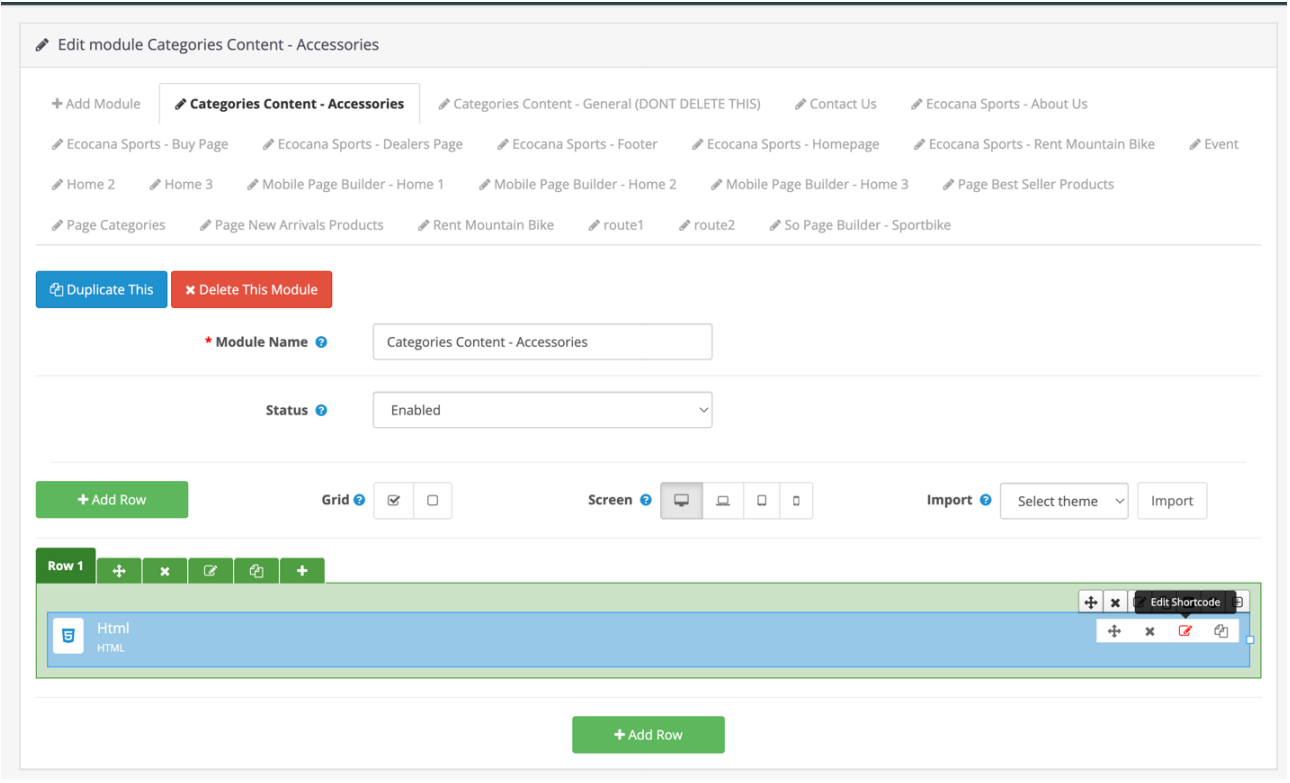The height and width of the screenshot is (783, 1290).
Task: Click into the Module Name text field
Action: (x=542, y=342)
